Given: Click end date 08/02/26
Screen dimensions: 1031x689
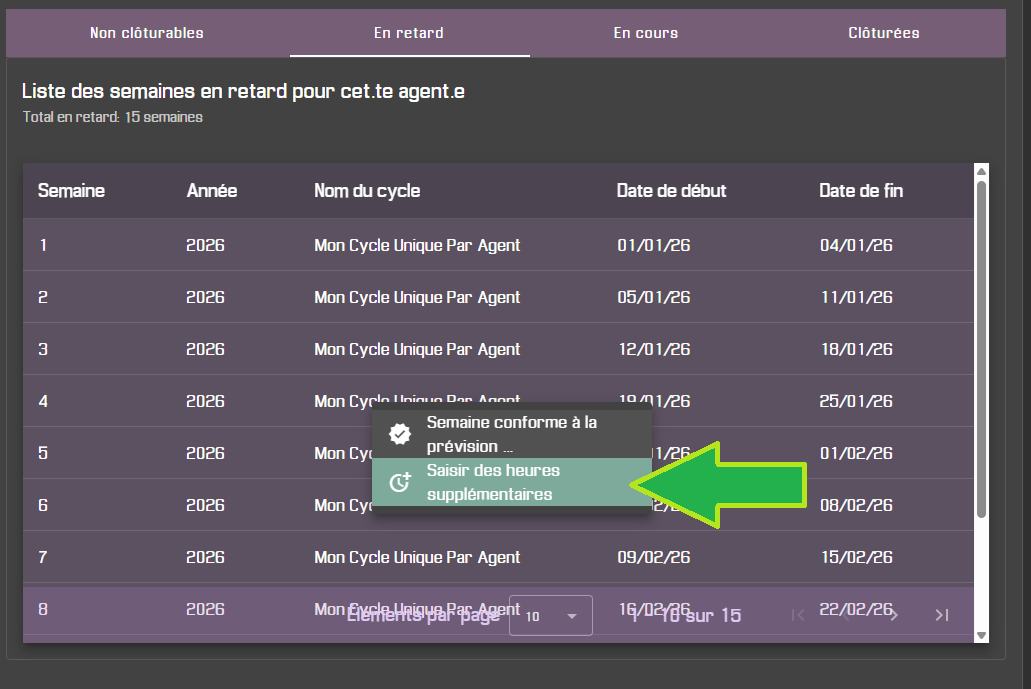Looking at the screenshot, I should 856,505.
